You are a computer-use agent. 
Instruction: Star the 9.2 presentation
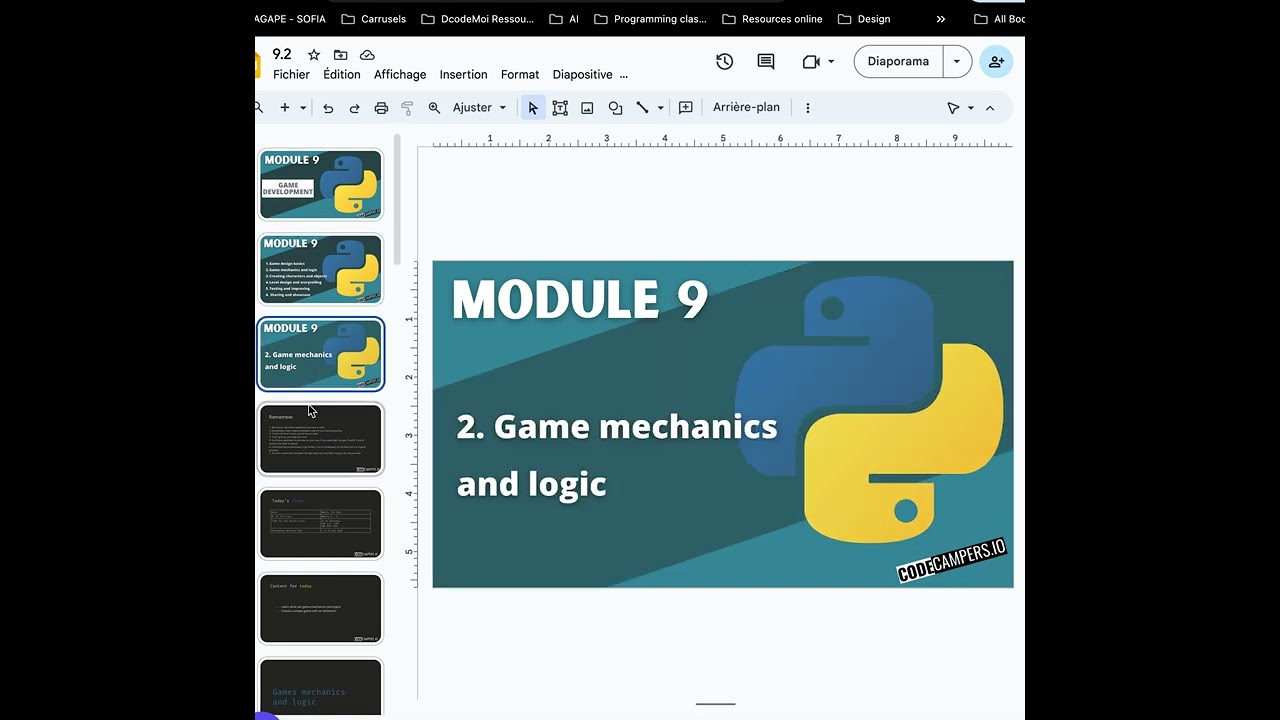coord(314,55)
